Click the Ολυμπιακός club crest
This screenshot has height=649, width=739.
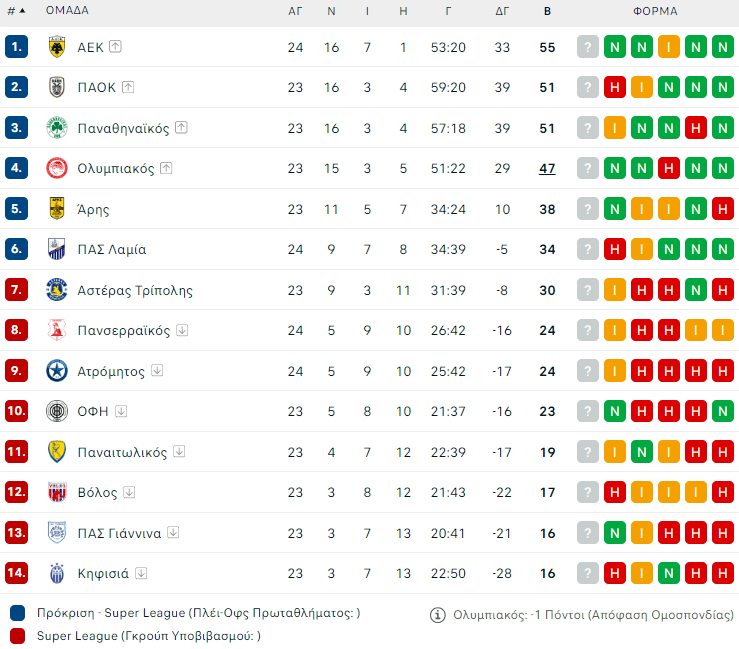click(57, 168)
